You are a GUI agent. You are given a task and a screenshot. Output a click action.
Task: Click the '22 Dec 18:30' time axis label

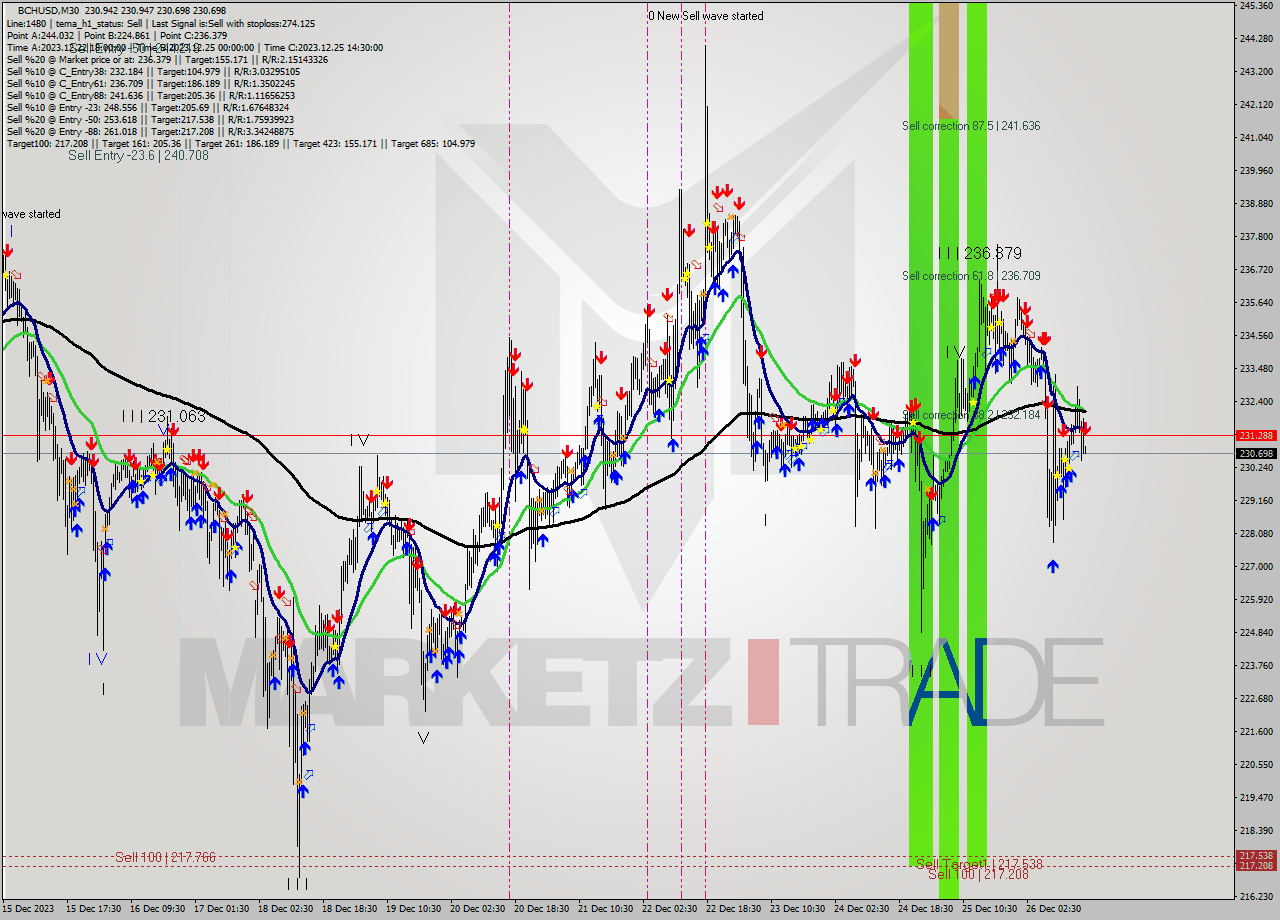[x=733, y=909]
